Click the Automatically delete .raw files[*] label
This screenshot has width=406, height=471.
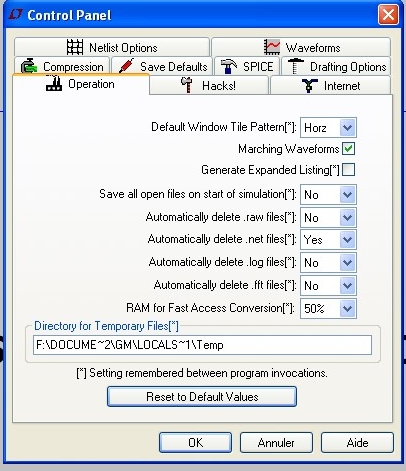tap(221, 217)
